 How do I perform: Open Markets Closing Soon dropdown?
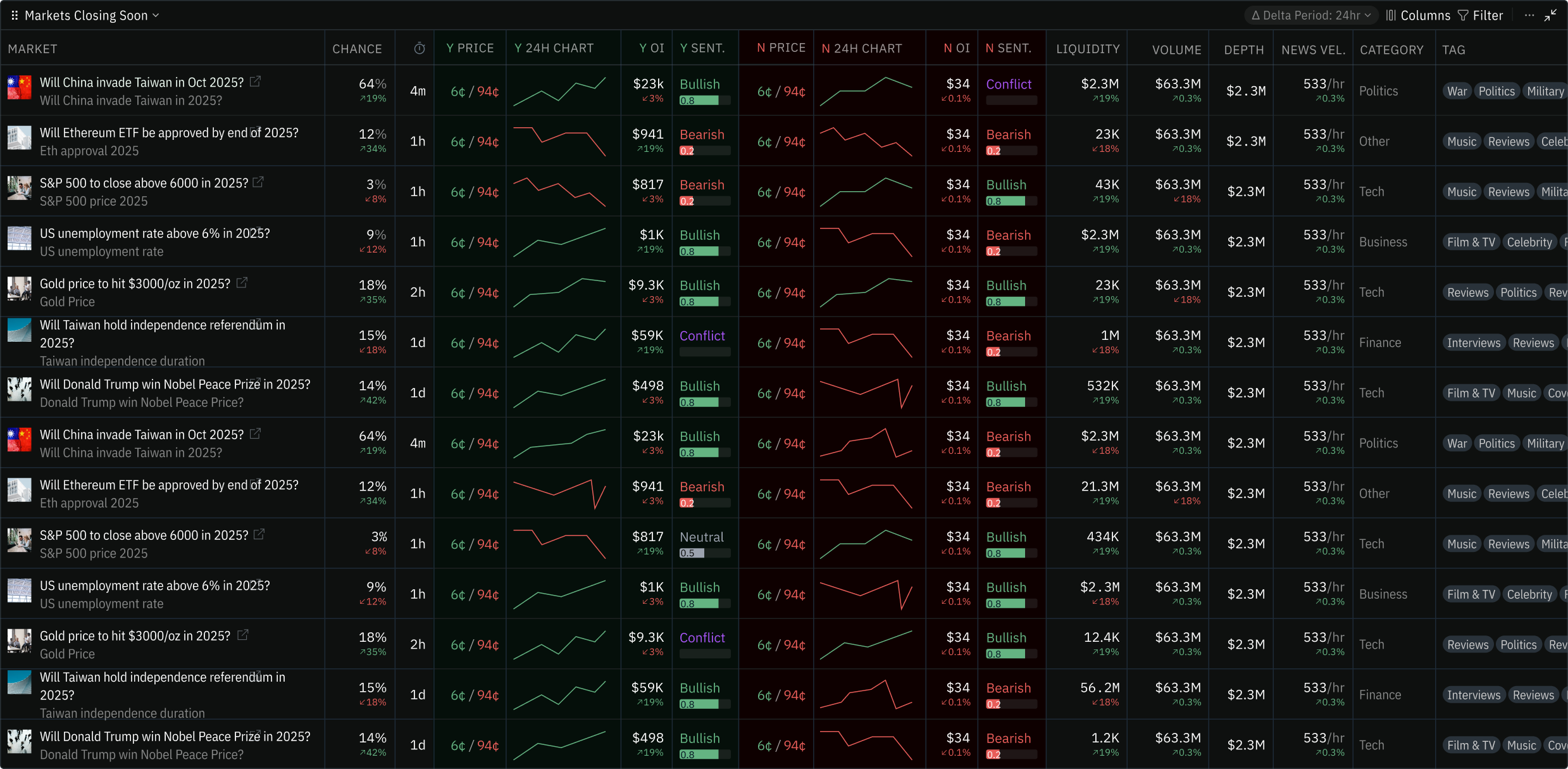point(92,15)
